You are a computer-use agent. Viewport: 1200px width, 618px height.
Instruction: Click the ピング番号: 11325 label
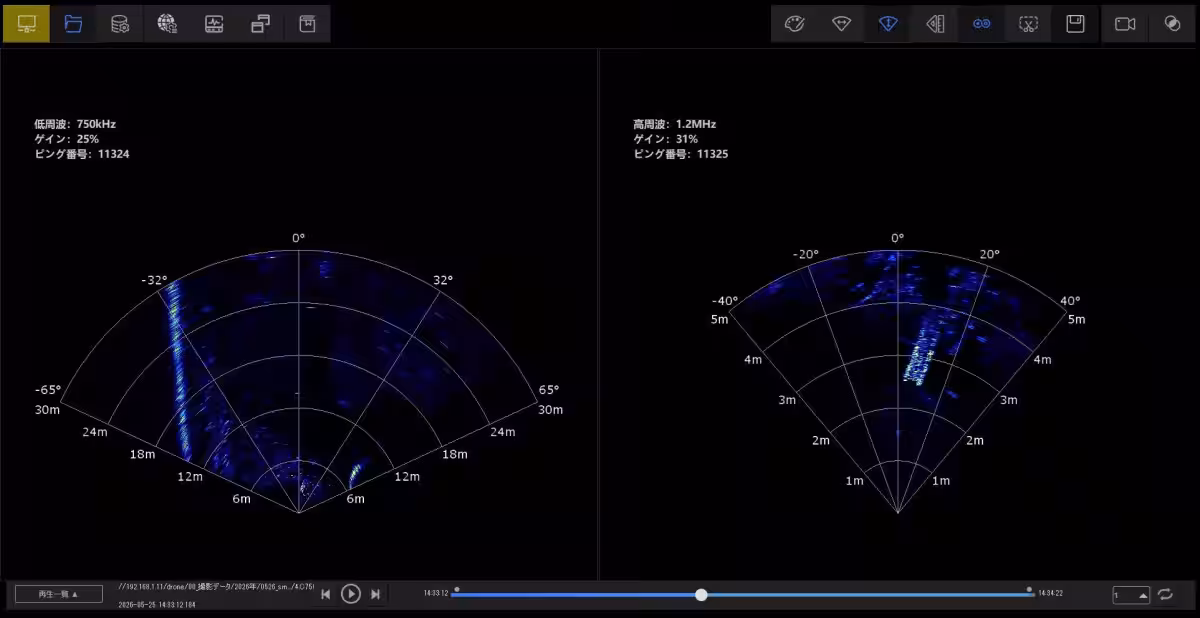coord(681,154)
